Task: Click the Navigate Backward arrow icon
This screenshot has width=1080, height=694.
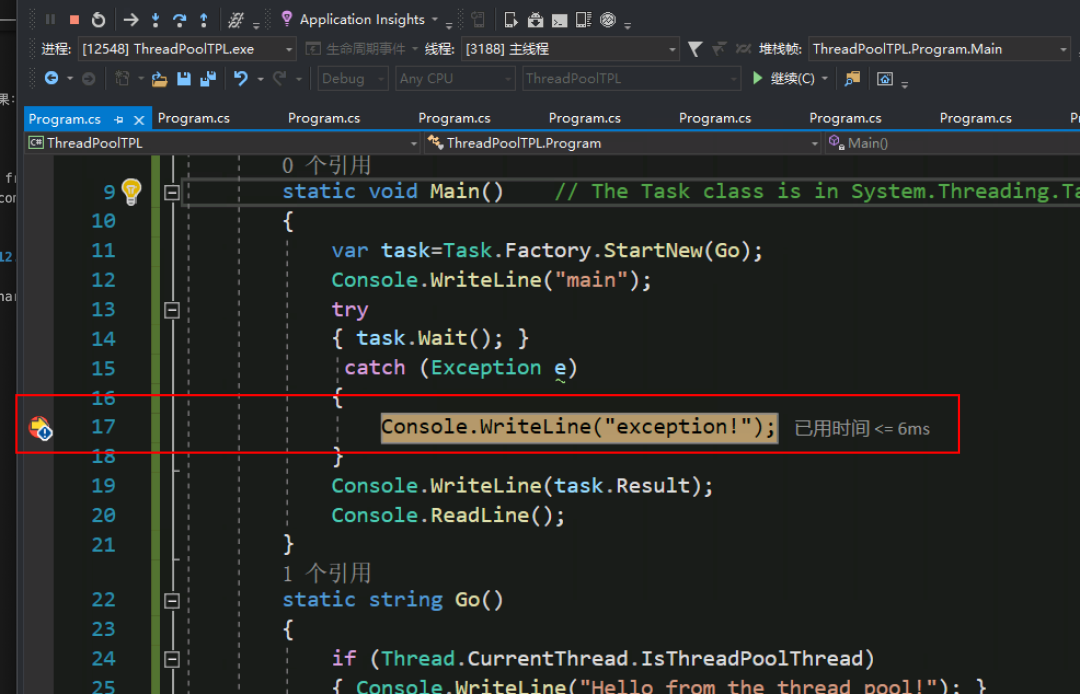Action: (x=51, y=78)
